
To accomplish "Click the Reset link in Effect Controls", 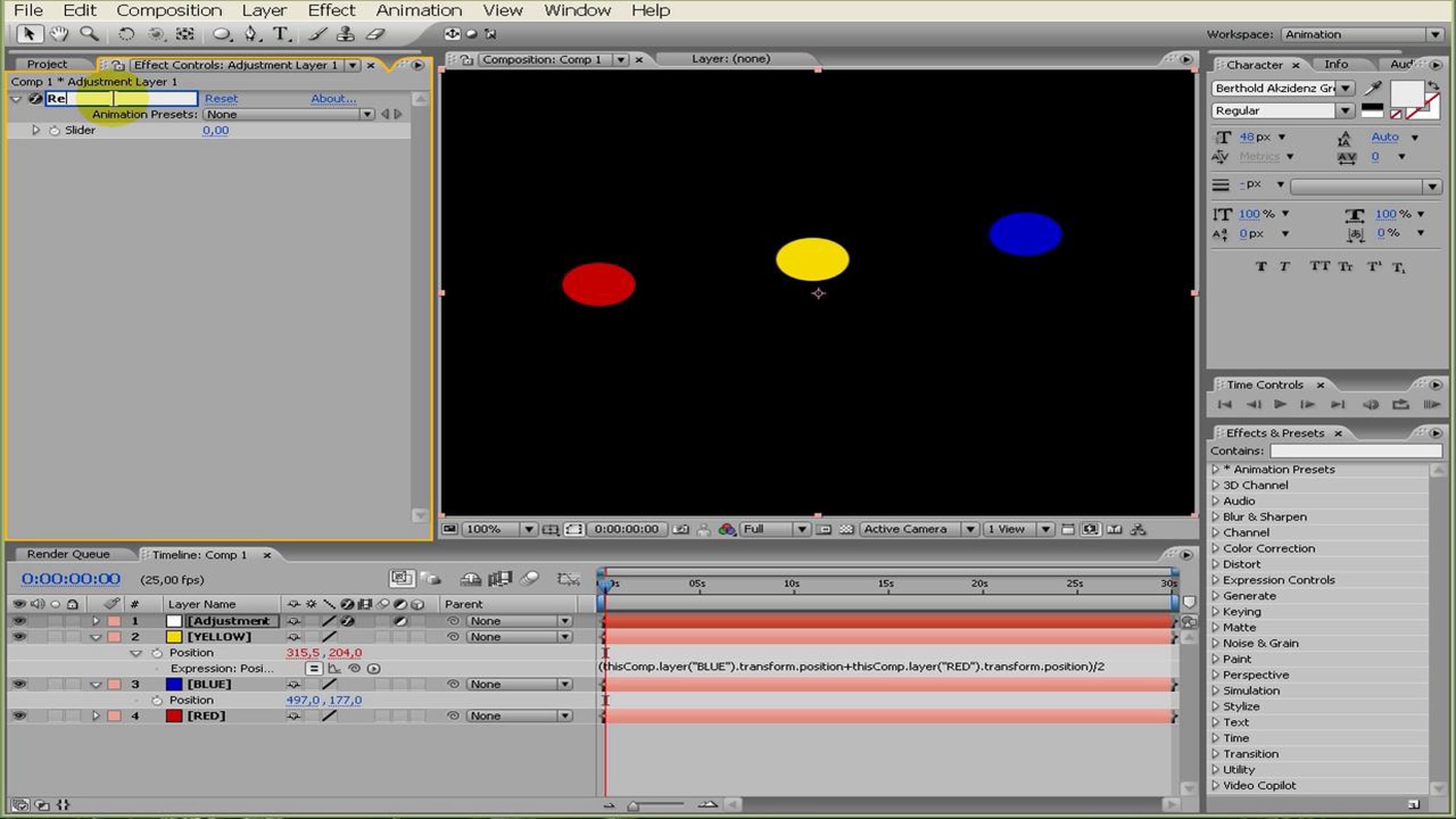I will click(221, 98).
